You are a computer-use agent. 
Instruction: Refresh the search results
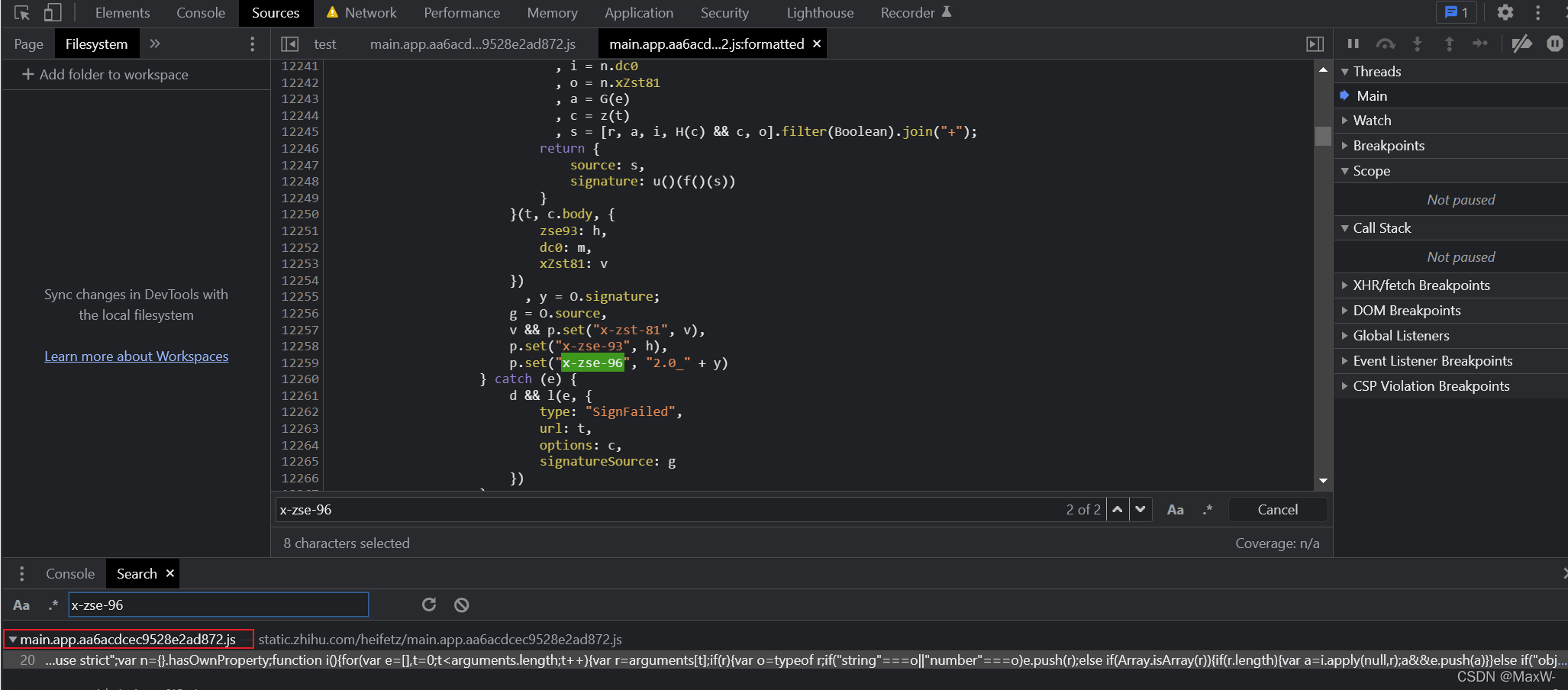429,605
